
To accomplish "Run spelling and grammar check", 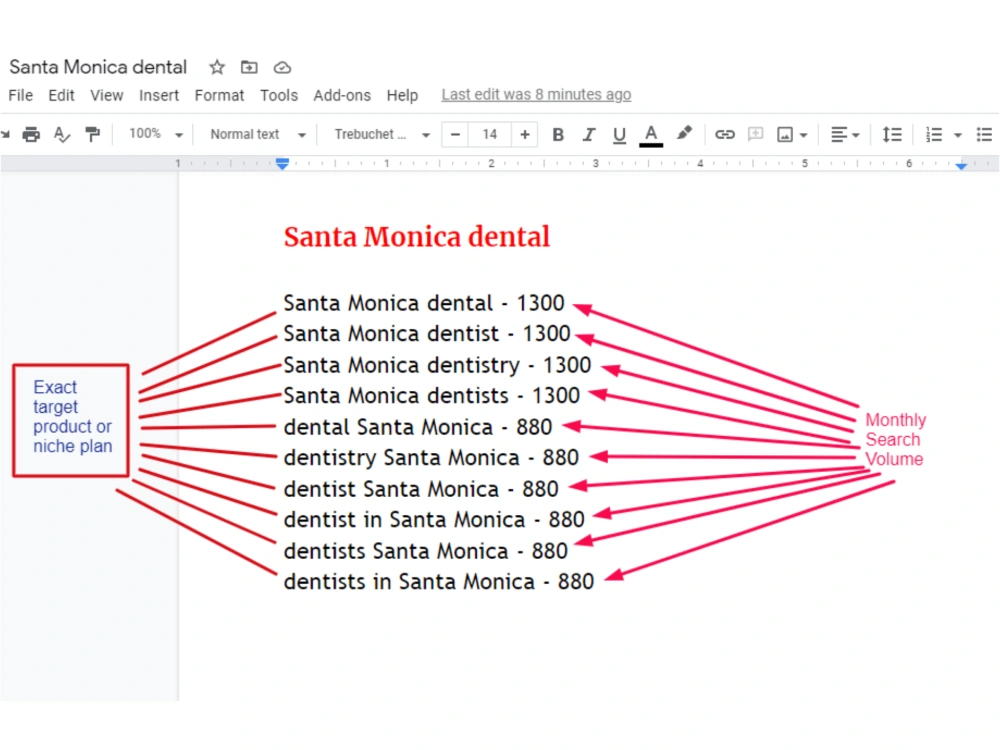I will 61,135.
